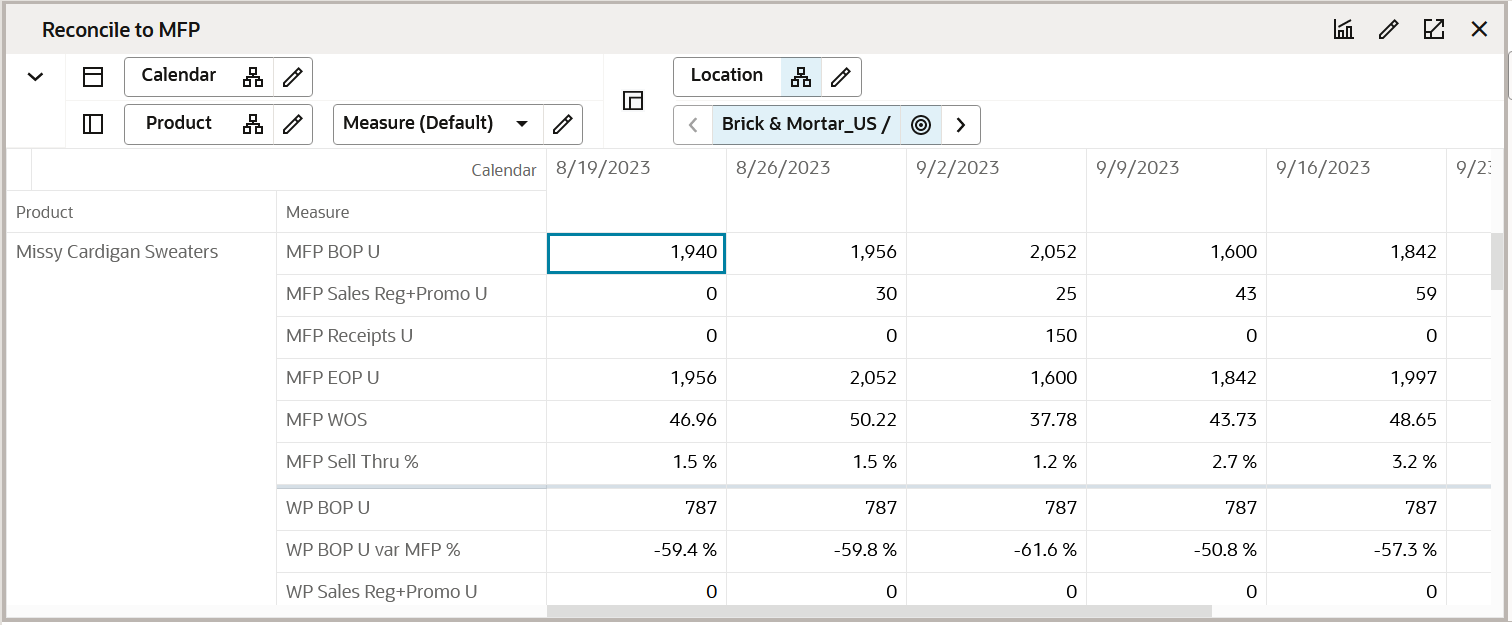Click the Calendar dimension button
Screen dimensions: 1512x625
[179, 76]
